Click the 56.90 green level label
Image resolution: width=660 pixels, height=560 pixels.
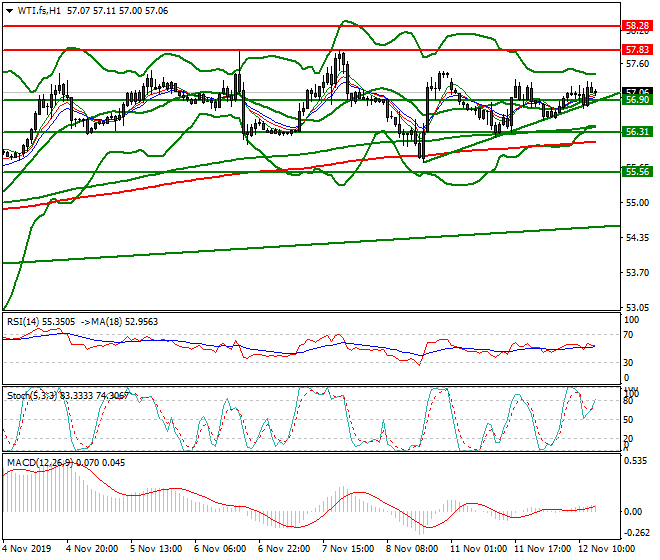[637, 100]
